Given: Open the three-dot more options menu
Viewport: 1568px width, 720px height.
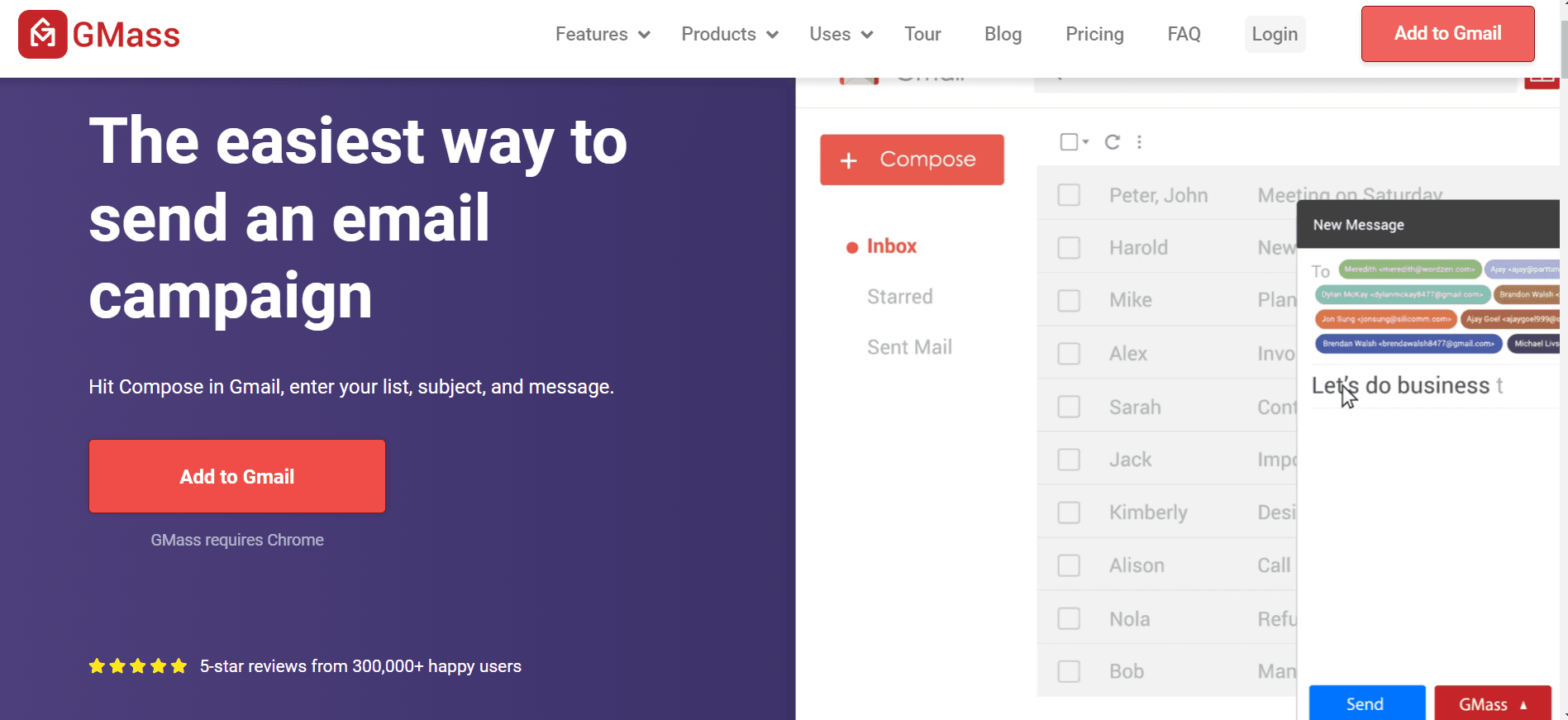Looking at the screenshot, I should click(1139, 142).
